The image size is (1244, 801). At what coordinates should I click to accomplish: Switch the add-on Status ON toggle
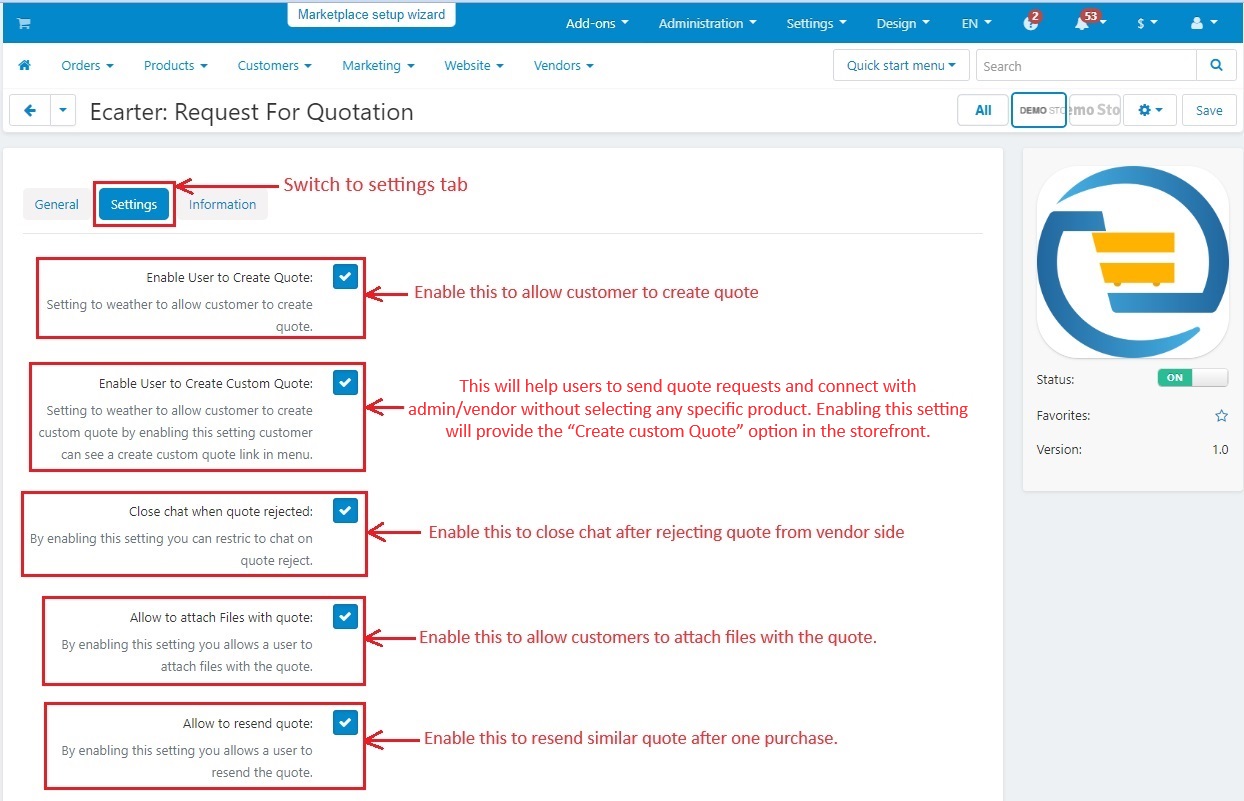click(x=1192, y=378)
